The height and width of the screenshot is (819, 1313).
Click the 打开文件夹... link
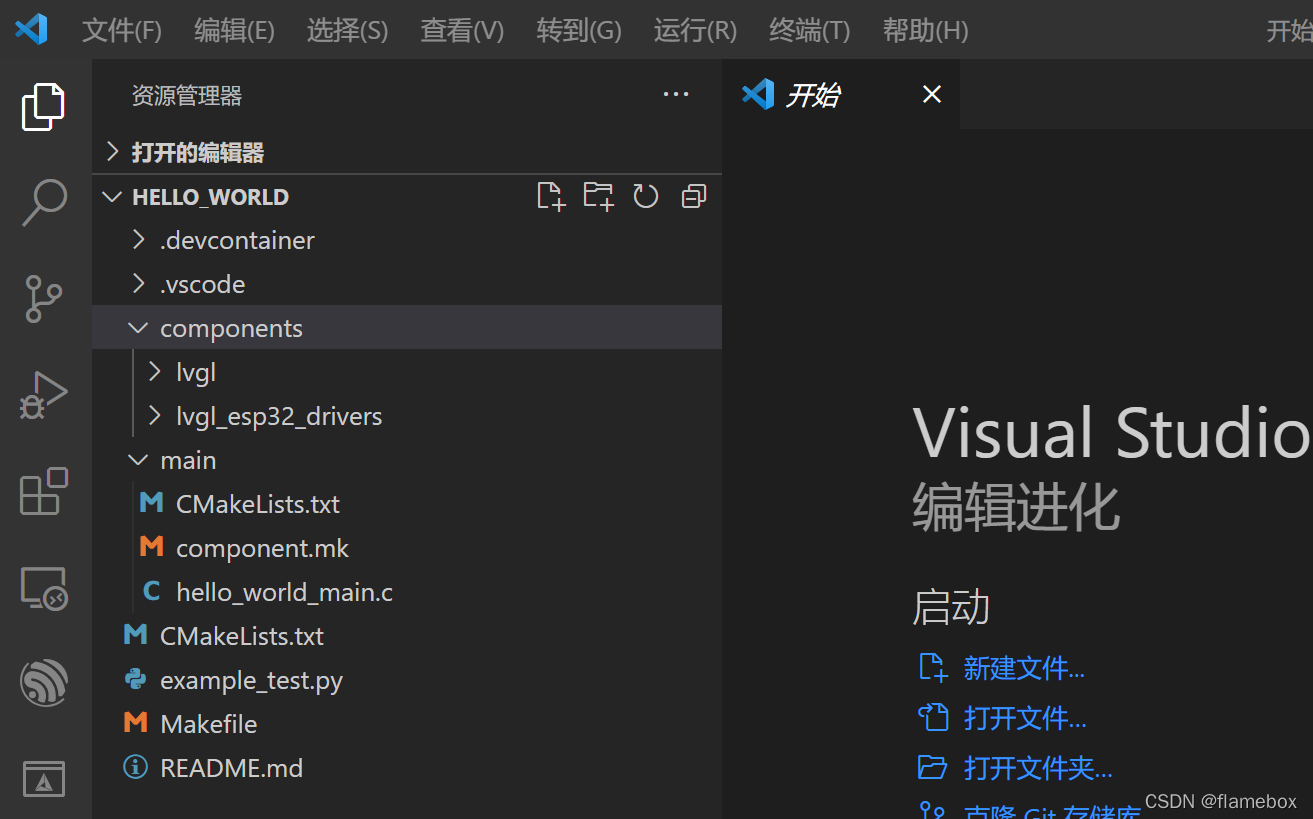pyautogui.click(x=1038, y=768)
